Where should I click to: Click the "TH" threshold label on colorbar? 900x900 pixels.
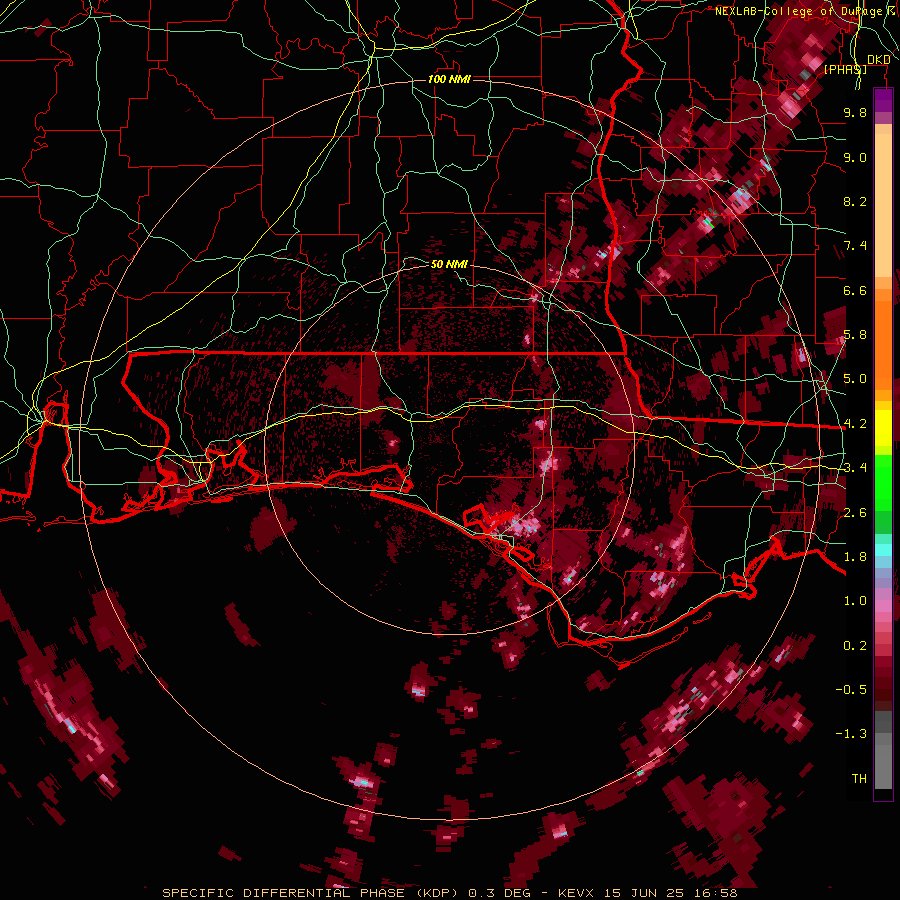point(859,779)
